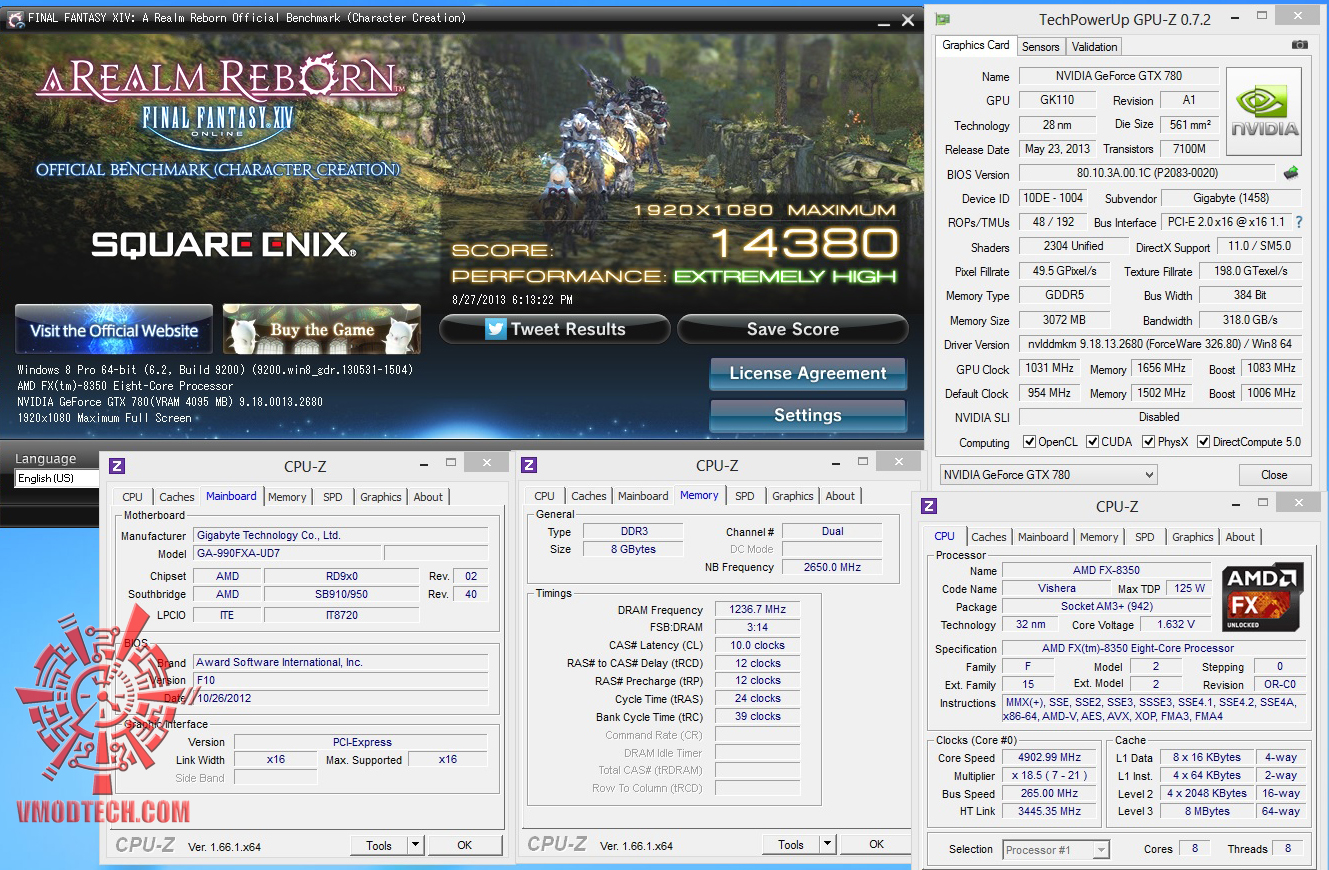Click the Twitter bird icon on Tweet Results

496,329
